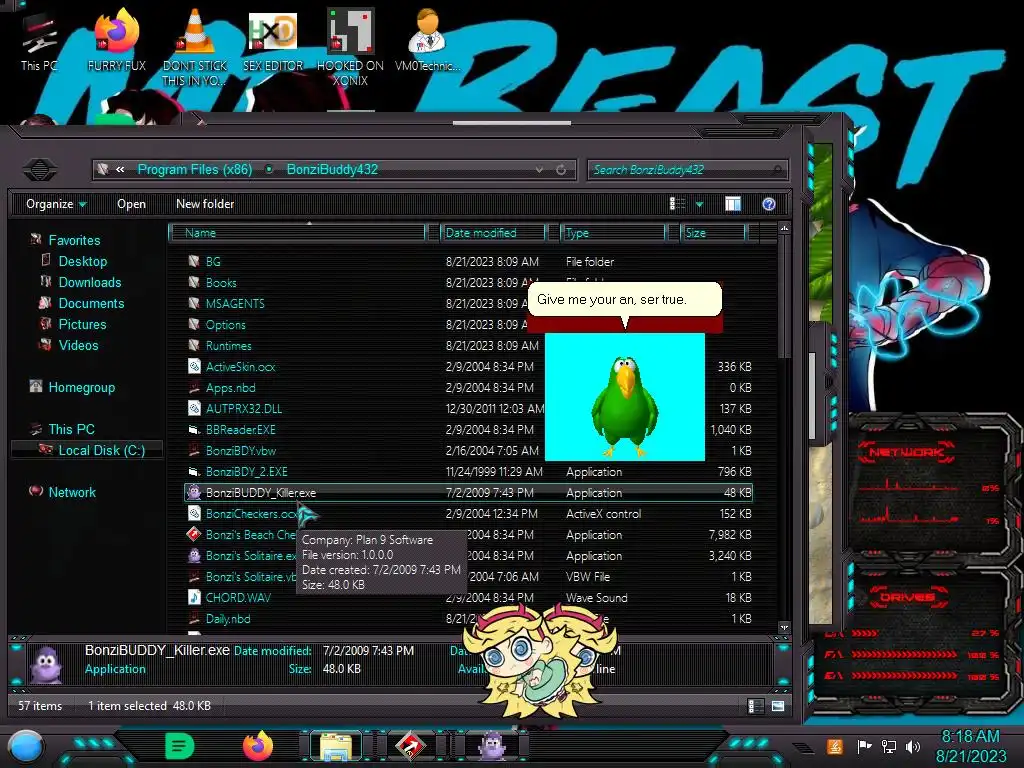The image size is (1024, 768).
Task: Open the FURRY FUX Firefox shortcut
Action: tap(117, 42)
